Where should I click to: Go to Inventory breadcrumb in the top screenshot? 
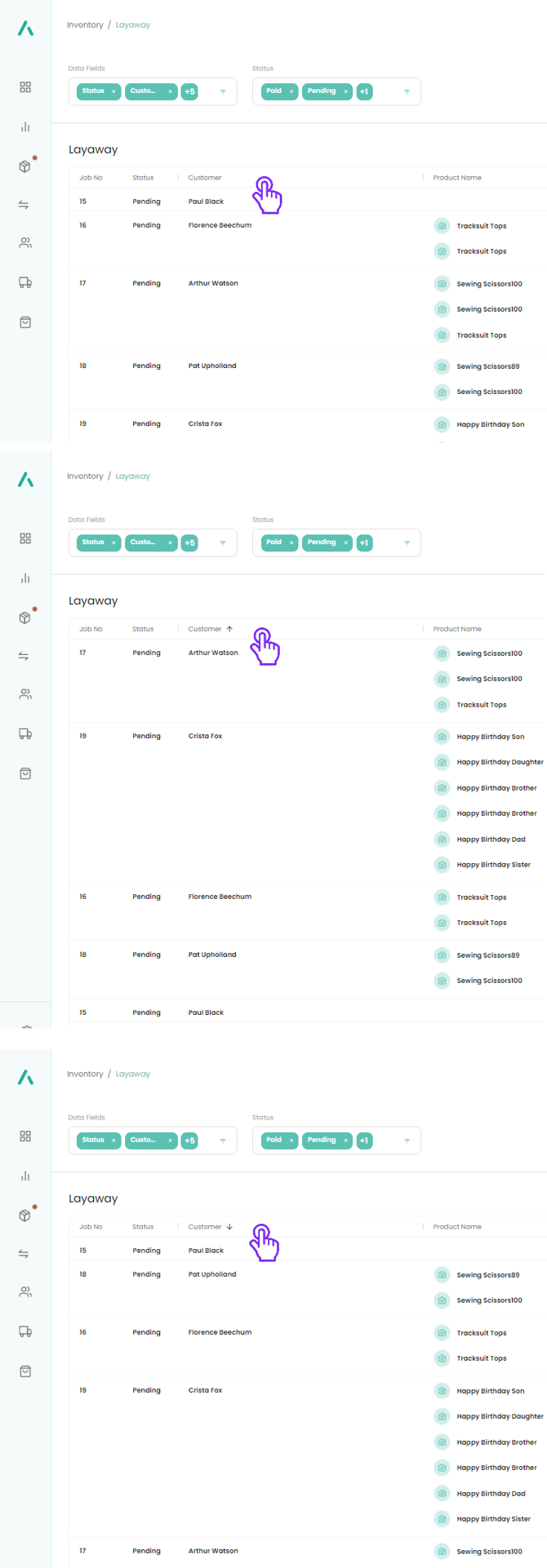coord(85,25)
